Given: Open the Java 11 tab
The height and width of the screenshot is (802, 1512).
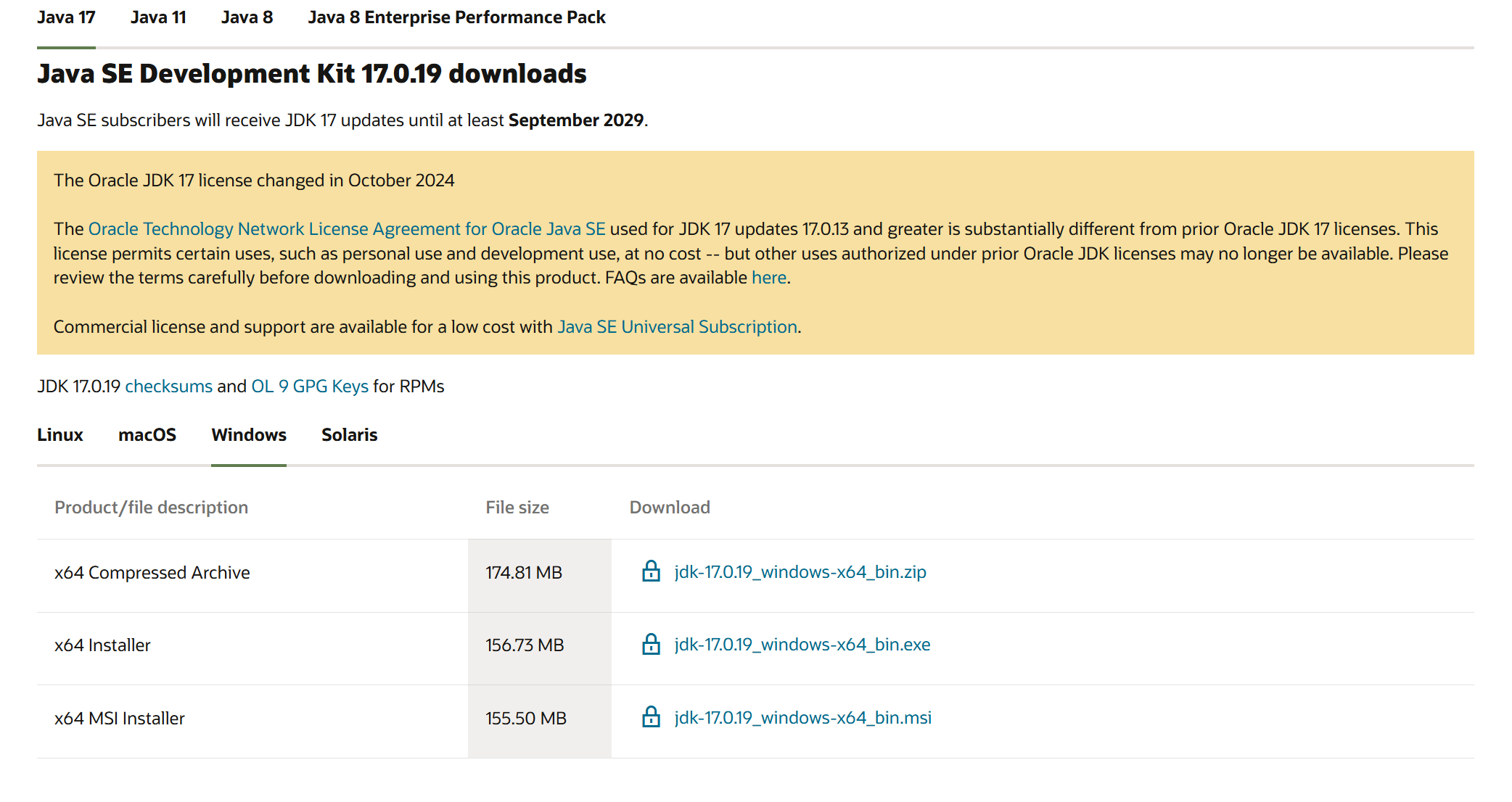Looking at the screenshot, I should (x=158, y=17).
